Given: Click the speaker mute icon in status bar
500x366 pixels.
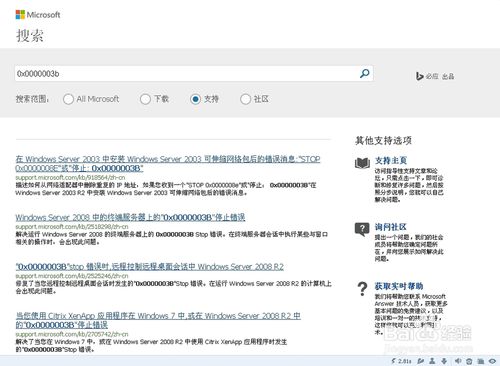Looking at the screenshot, I should tap(458, 361).
